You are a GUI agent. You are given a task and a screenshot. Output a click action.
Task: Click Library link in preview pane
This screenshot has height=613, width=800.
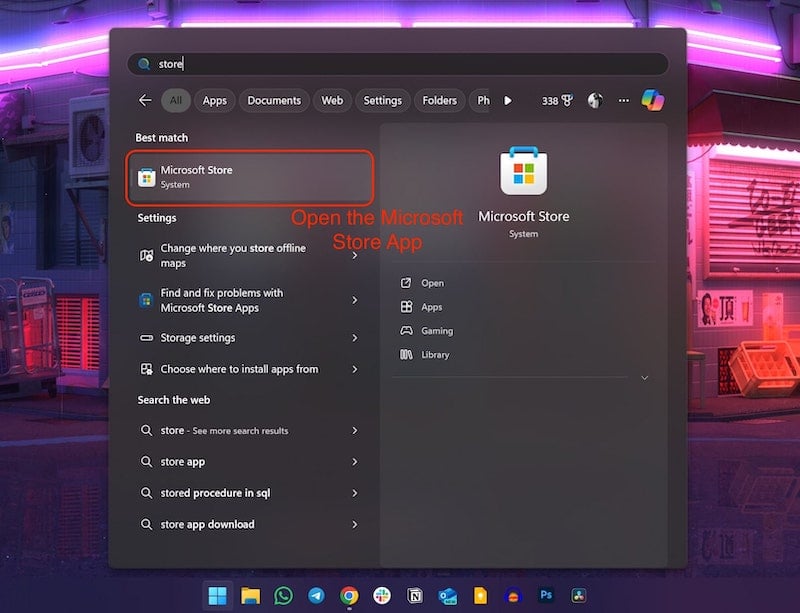pyautogui.click(x=435, y=355)
